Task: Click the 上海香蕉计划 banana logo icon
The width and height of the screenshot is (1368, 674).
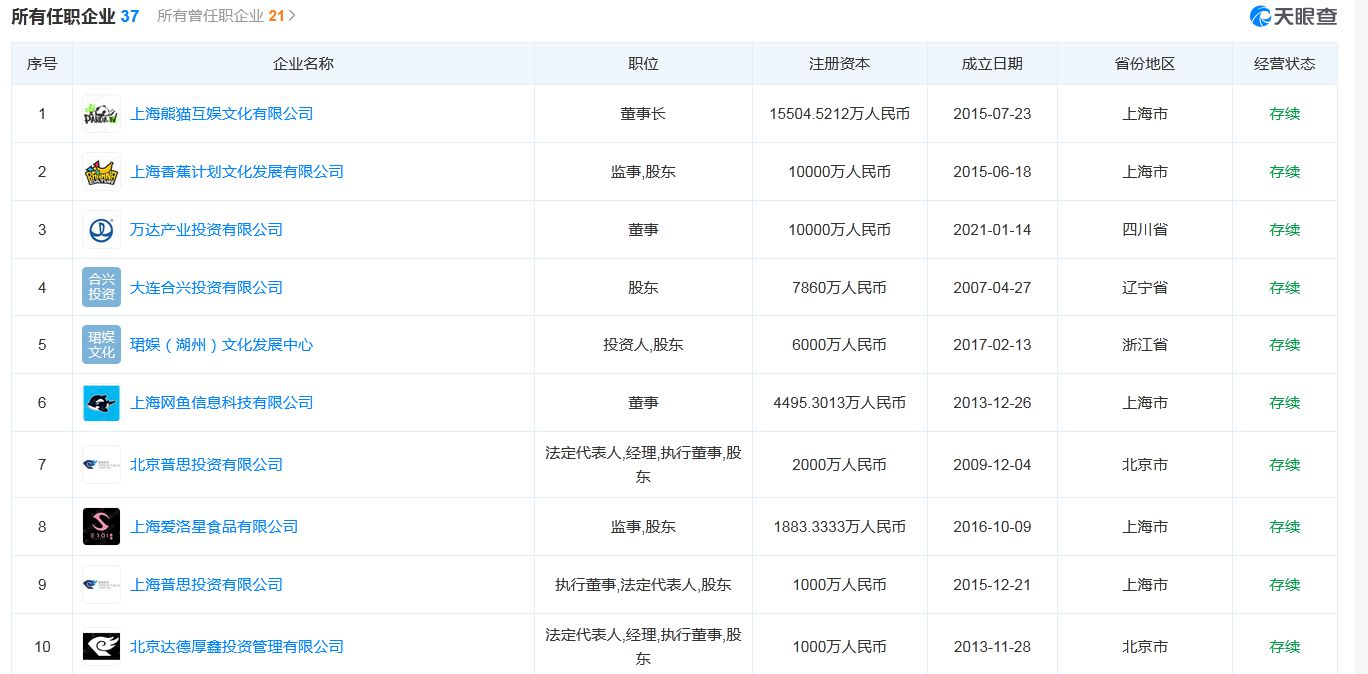Action: [101, 172]
